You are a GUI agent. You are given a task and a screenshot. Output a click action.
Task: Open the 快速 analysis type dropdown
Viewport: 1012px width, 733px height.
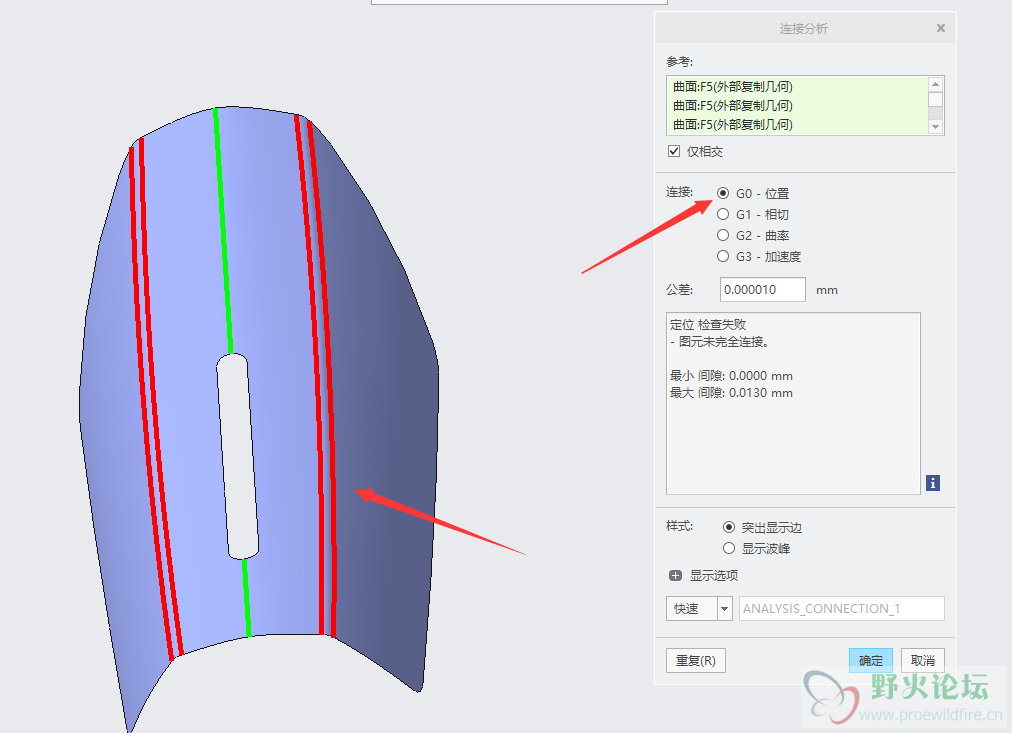(724, 608)
